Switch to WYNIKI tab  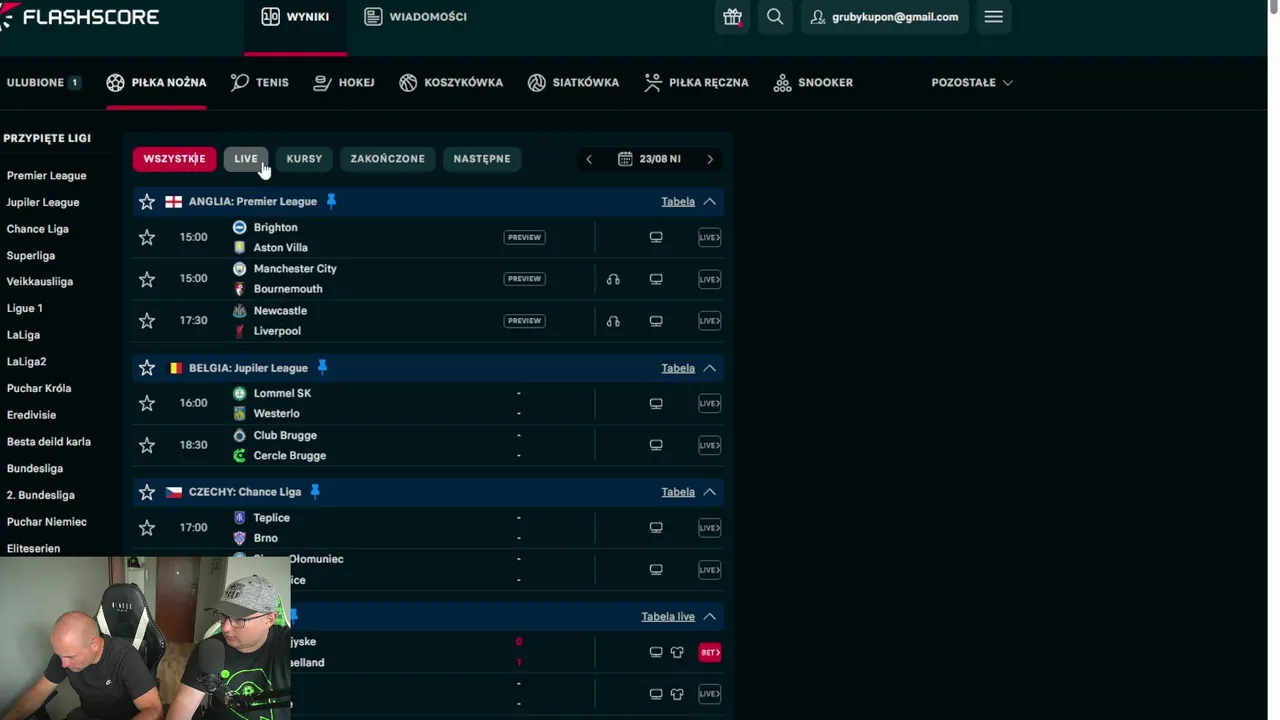[x=295, y=17]
